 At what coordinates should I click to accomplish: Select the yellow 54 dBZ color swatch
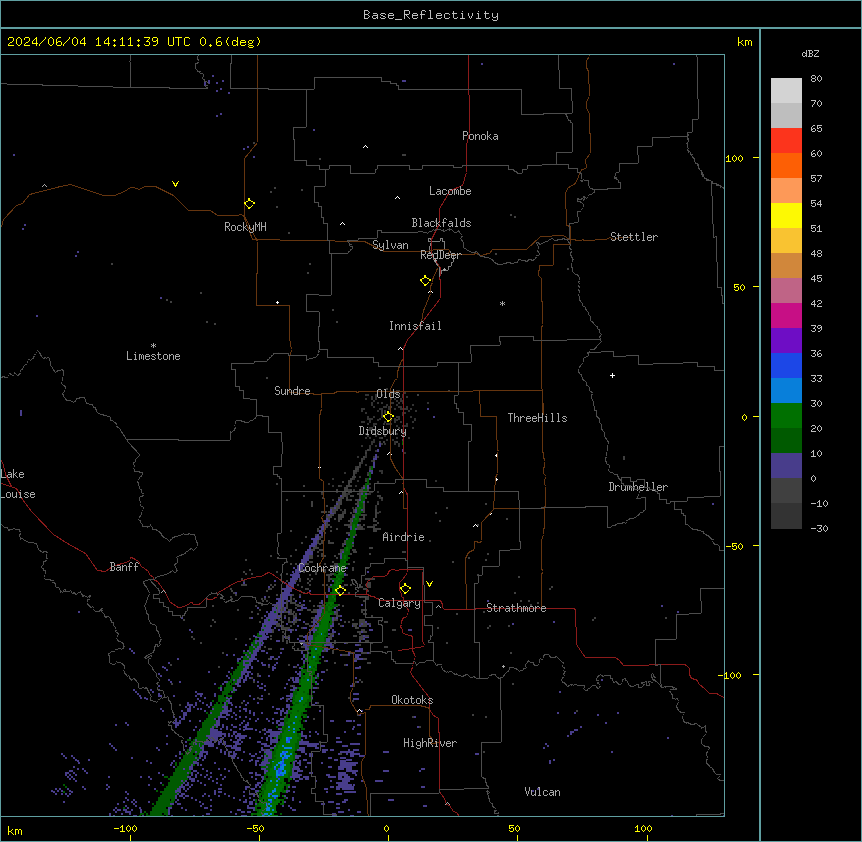pyautogui.click(x=786, y=215)
